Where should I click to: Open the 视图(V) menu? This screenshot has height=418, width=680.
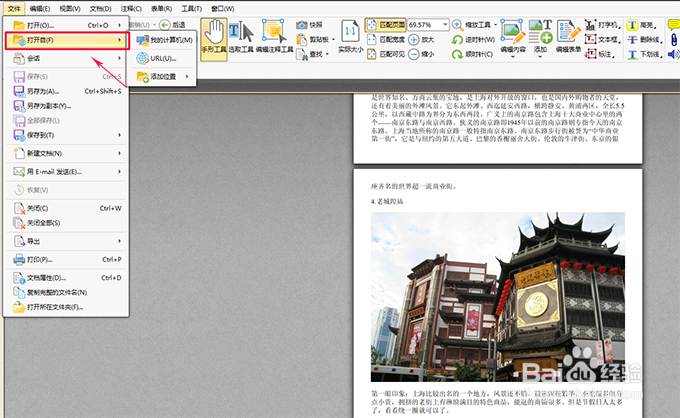(x=70, y=8)
